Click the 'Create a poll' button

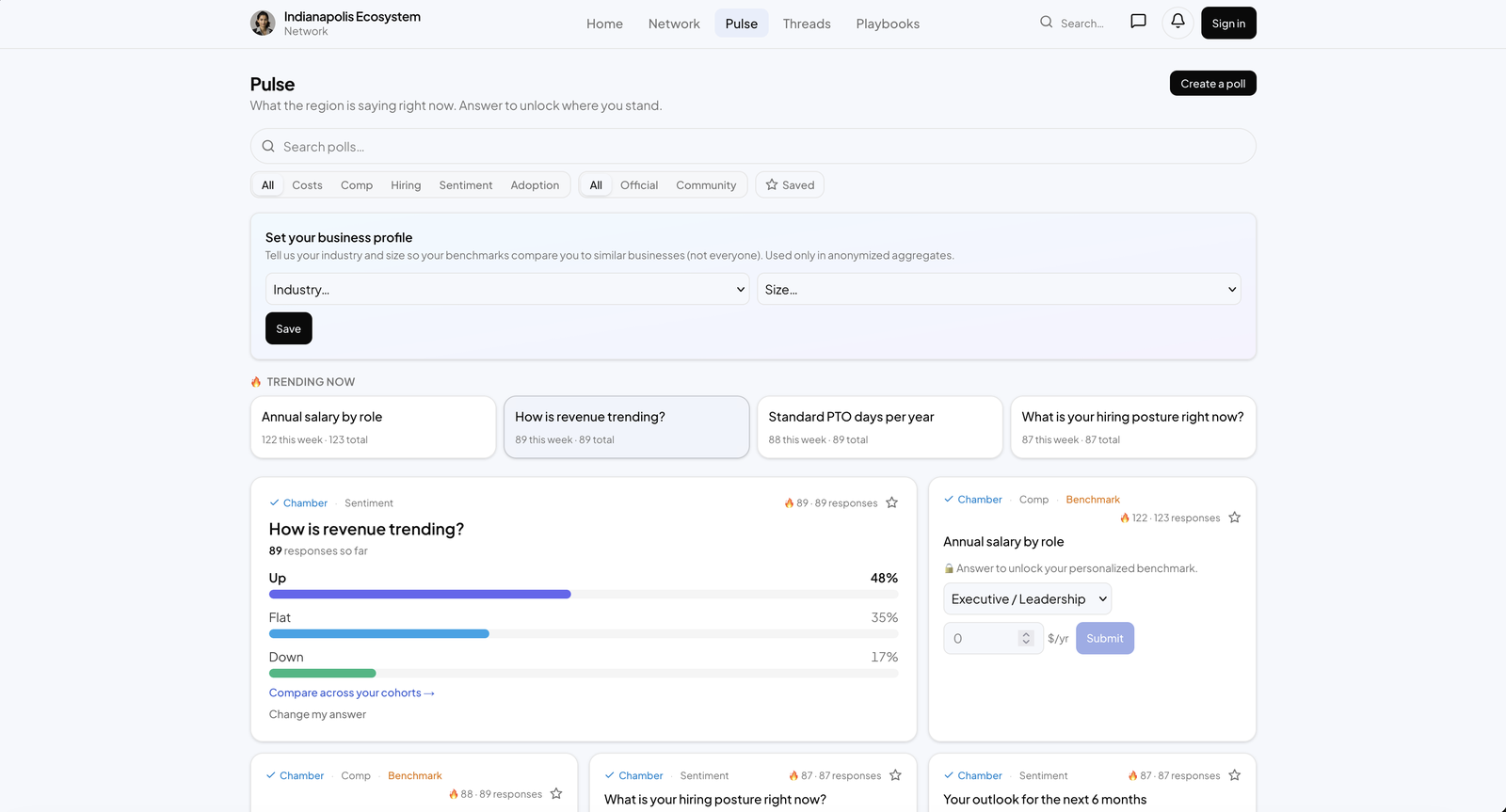tap(1212, 84)
